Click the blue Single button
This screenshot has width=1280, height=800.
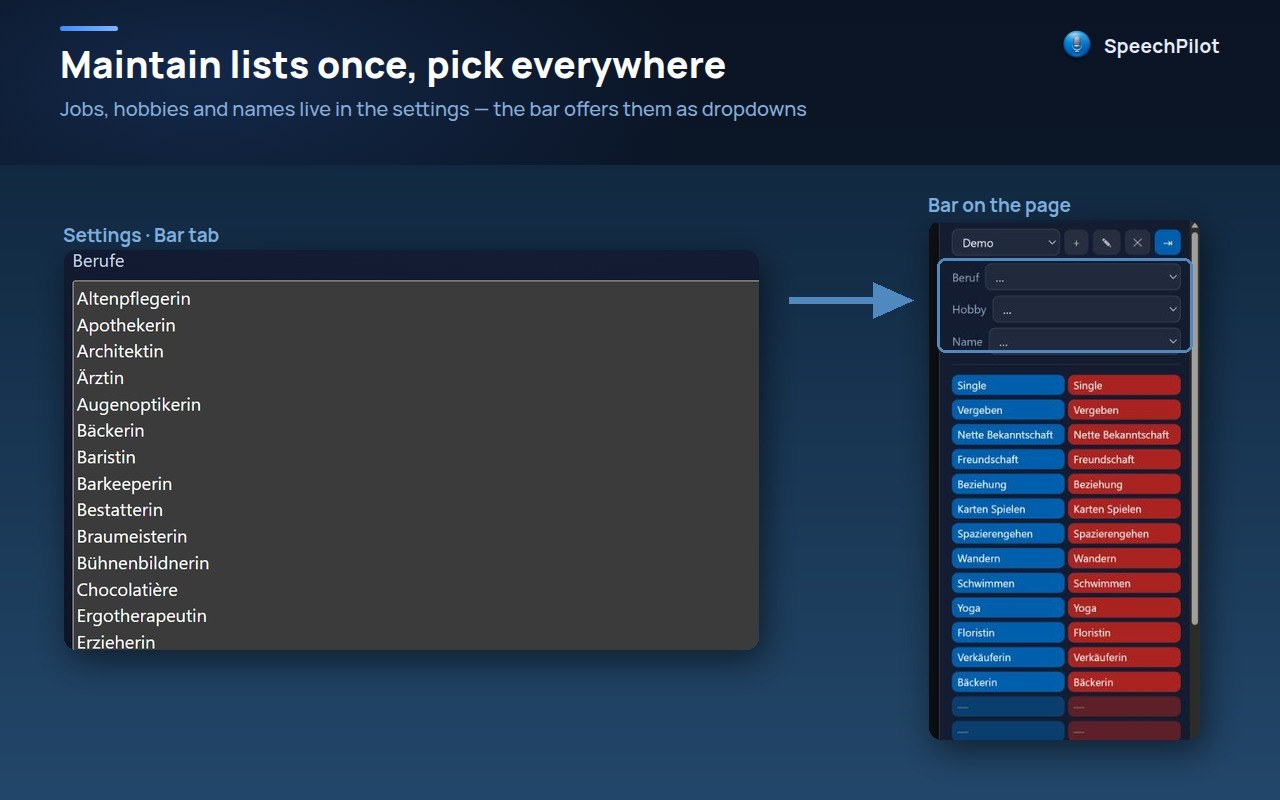pyautogui.click(x=1008, y=385)
